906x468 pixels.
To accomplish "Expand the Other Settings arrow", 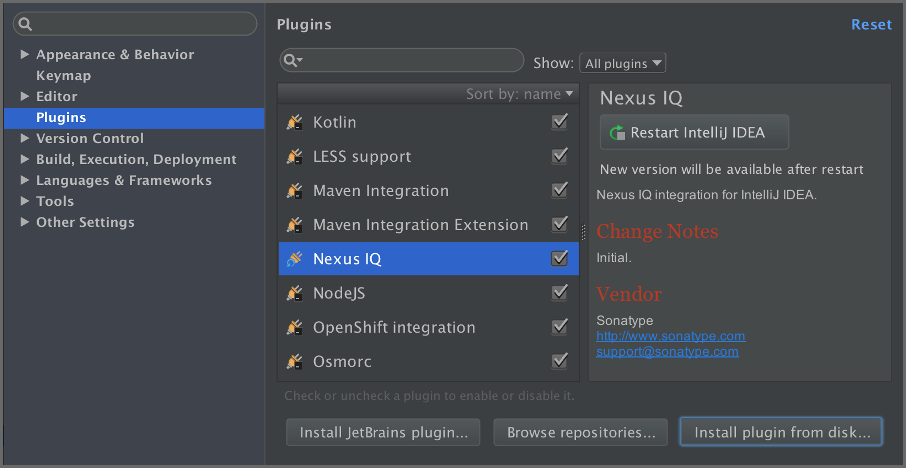I will tap(24, 222).
